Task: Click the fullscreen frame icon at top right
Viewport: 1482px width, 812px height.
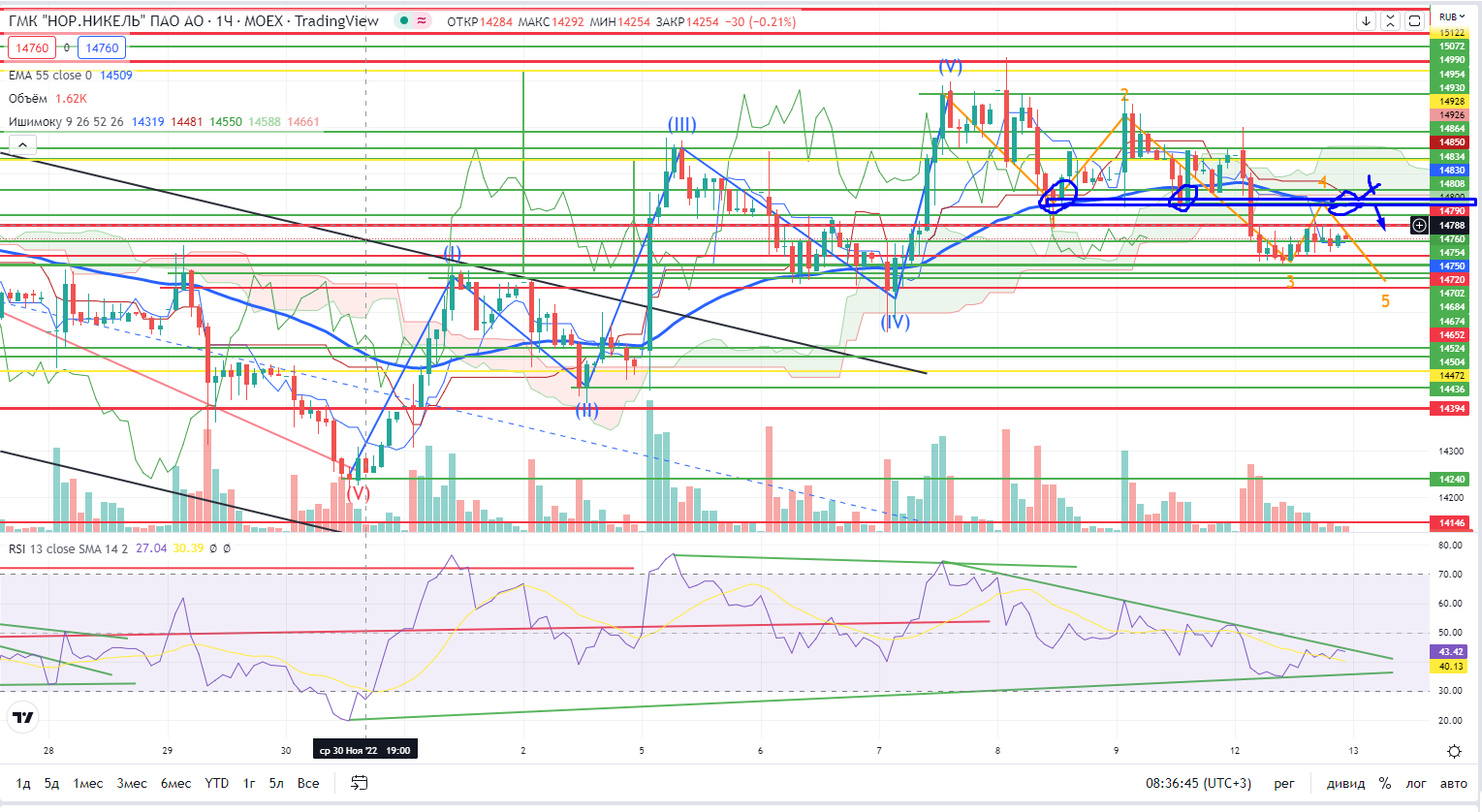Action: (x=1414, y=21)
